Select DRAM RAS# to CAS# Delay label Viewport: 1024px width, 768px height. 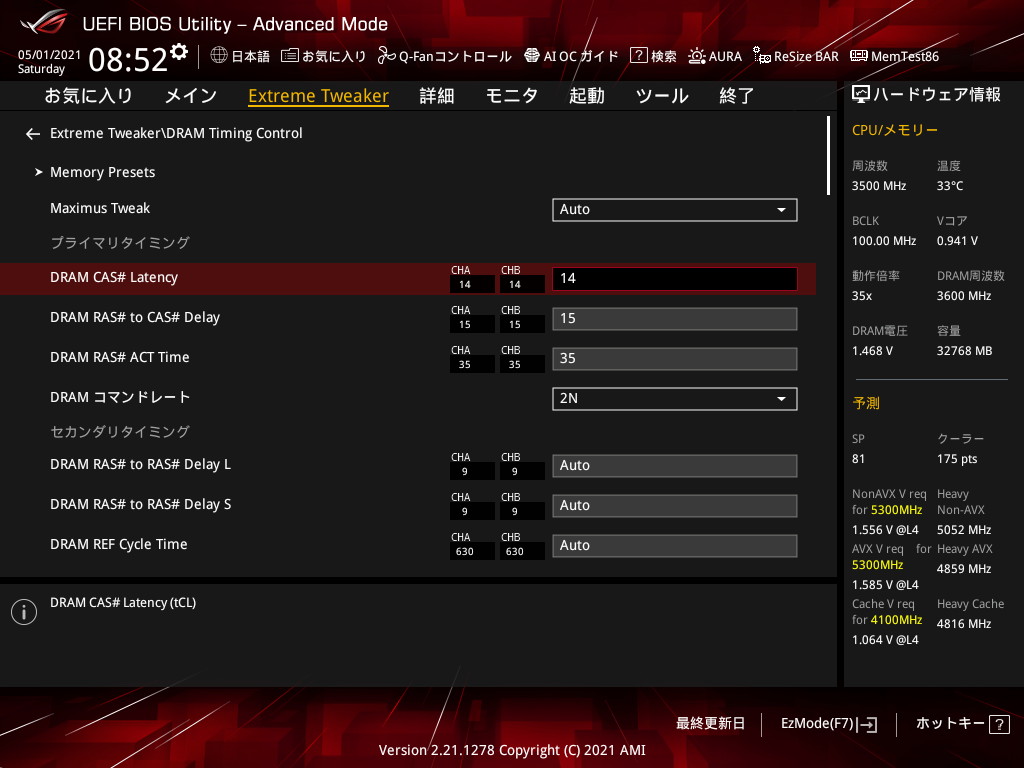tap(135, 317)
